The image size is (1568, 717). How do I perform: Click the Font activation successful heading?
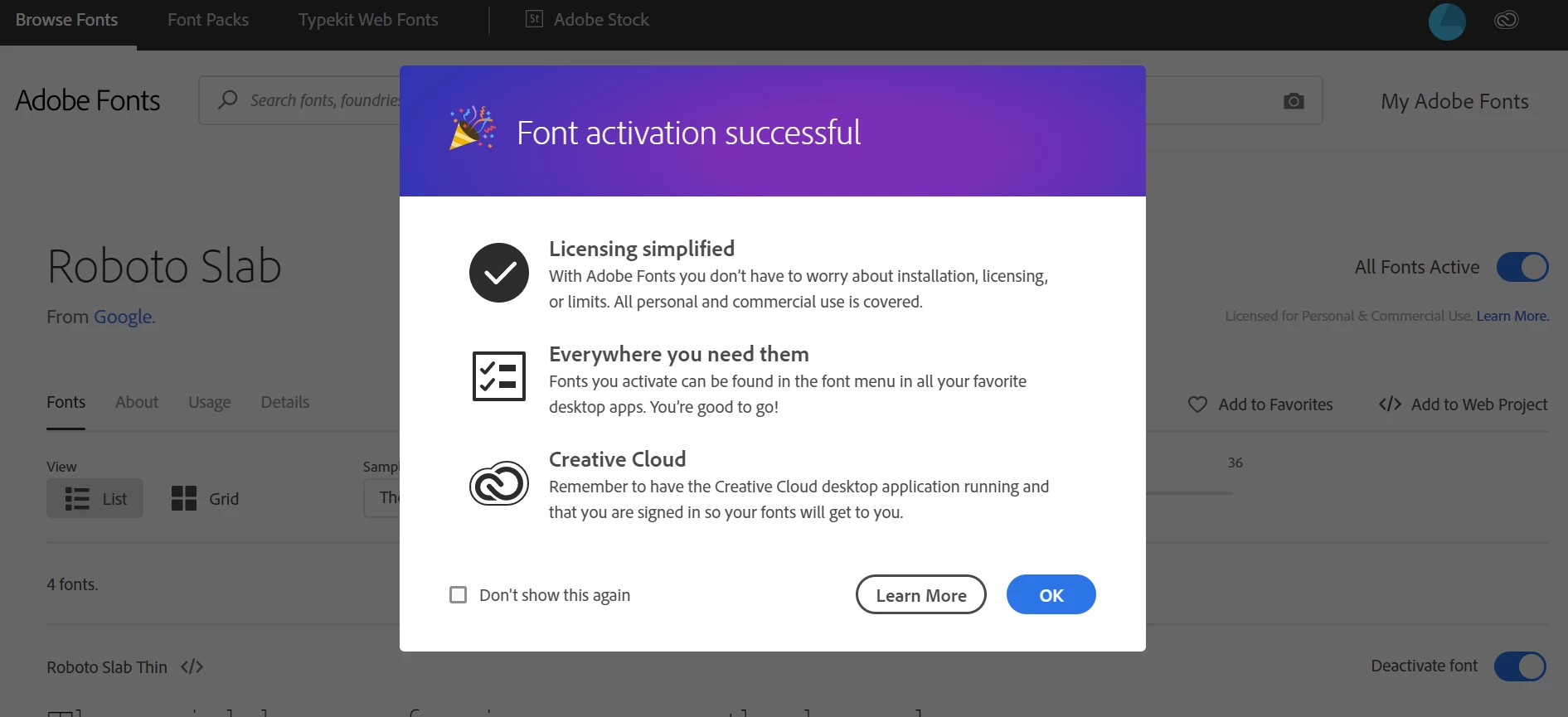[x=688, y=133]
